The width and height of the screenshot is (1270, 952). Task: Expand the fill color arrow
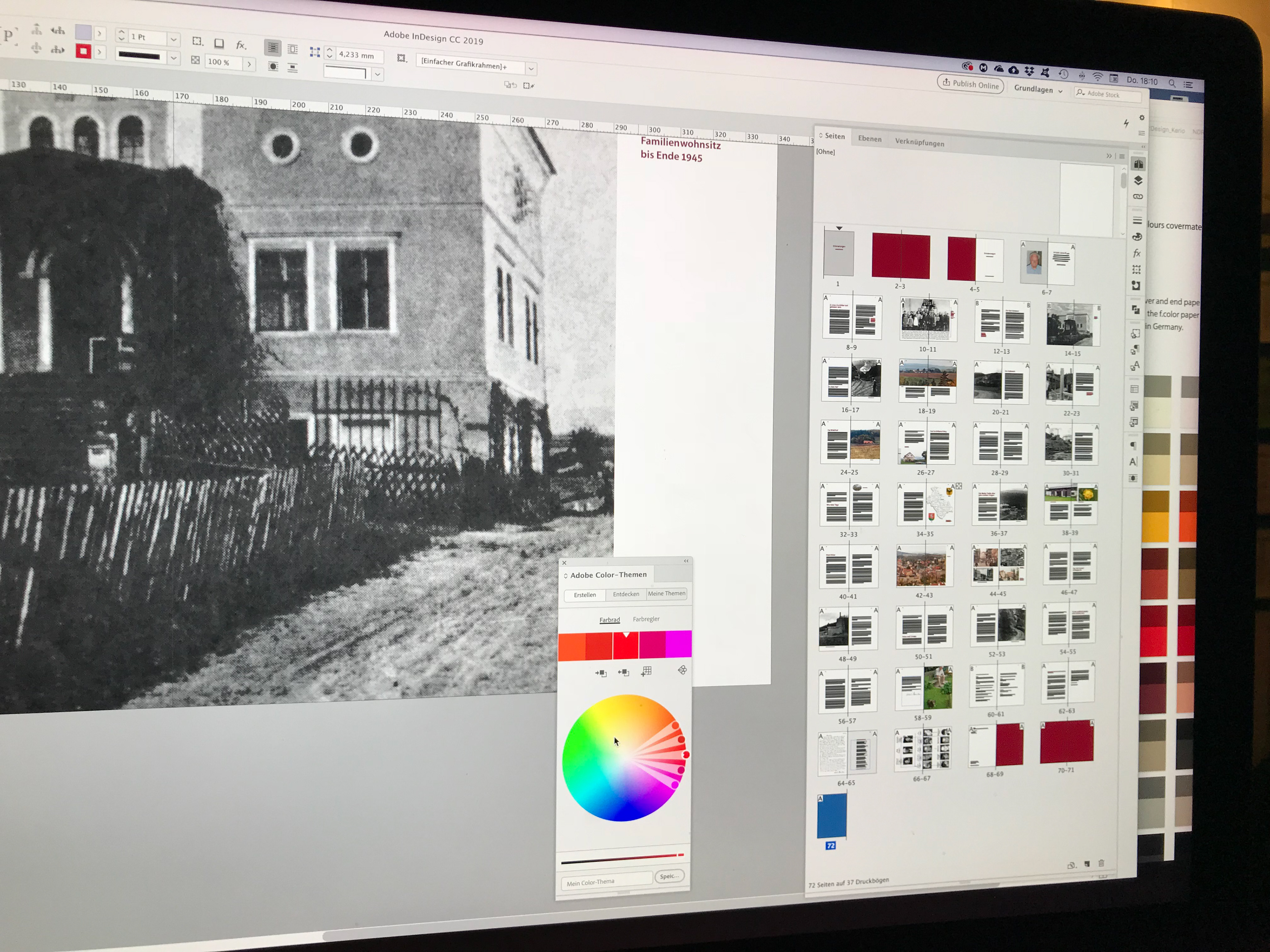coord(99,33)
